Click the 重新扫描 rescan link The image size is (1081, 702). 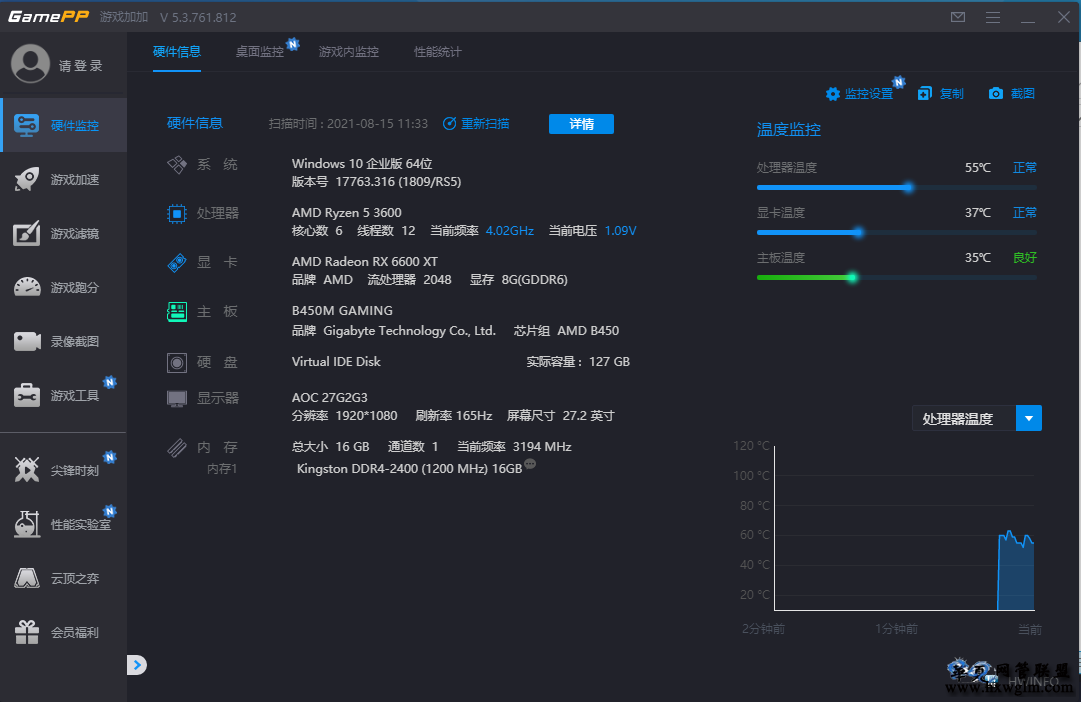pos(485,123)
